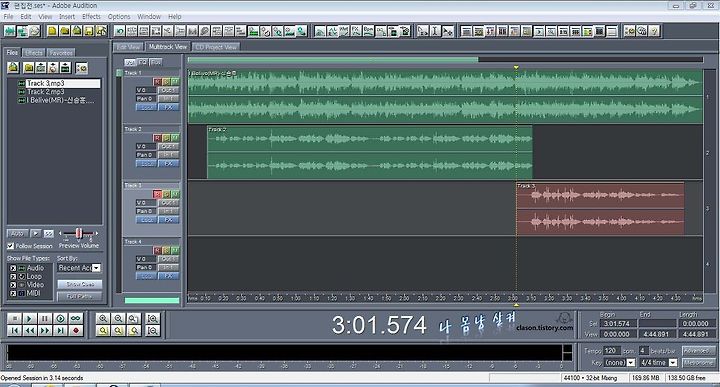Toggle the Audio file type checkbox
This screenshot has height=387, width=720.
point(13,268)
